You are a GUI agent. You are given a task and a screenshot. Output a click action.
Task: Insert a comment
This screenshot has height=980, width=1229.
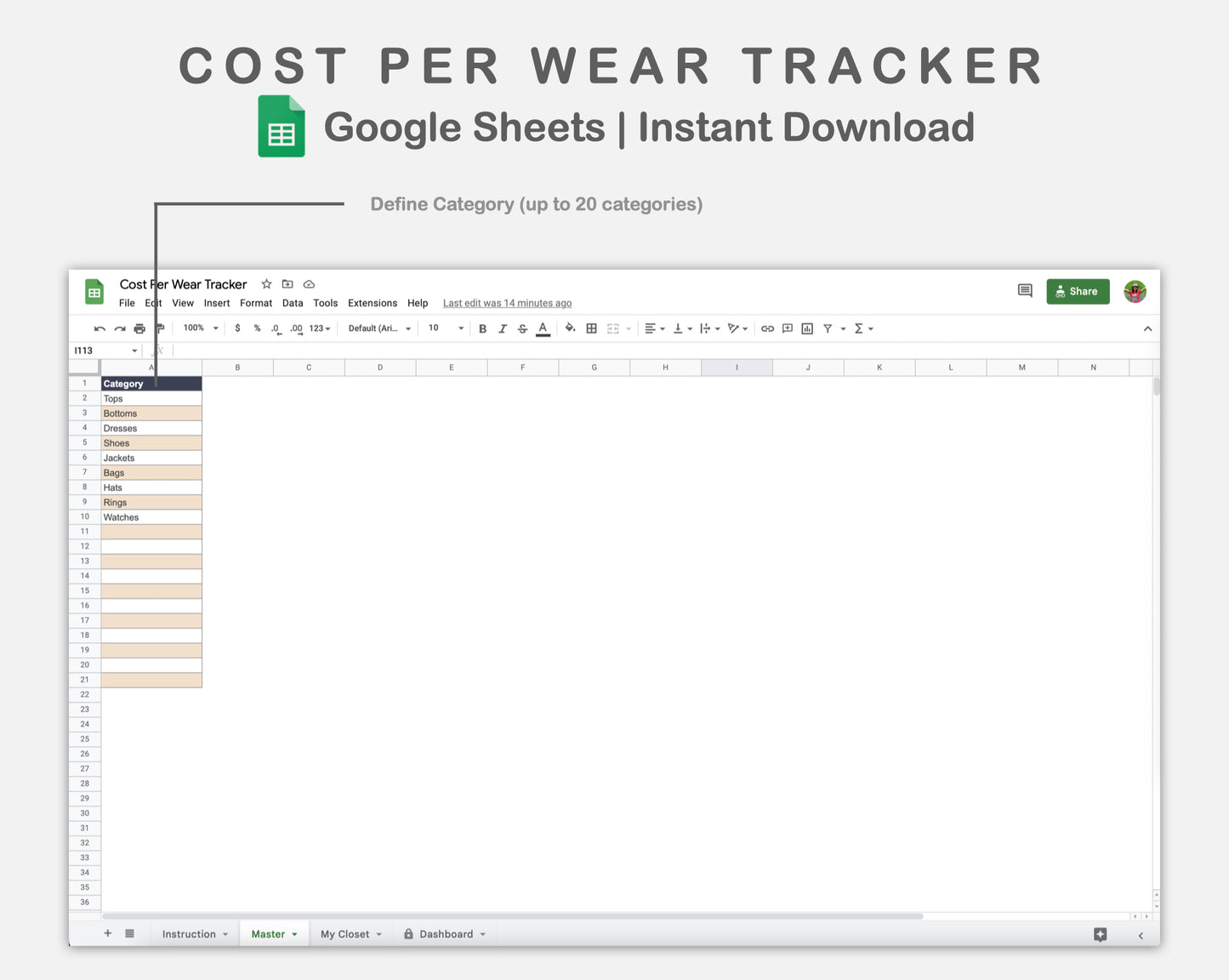[787, 328]
